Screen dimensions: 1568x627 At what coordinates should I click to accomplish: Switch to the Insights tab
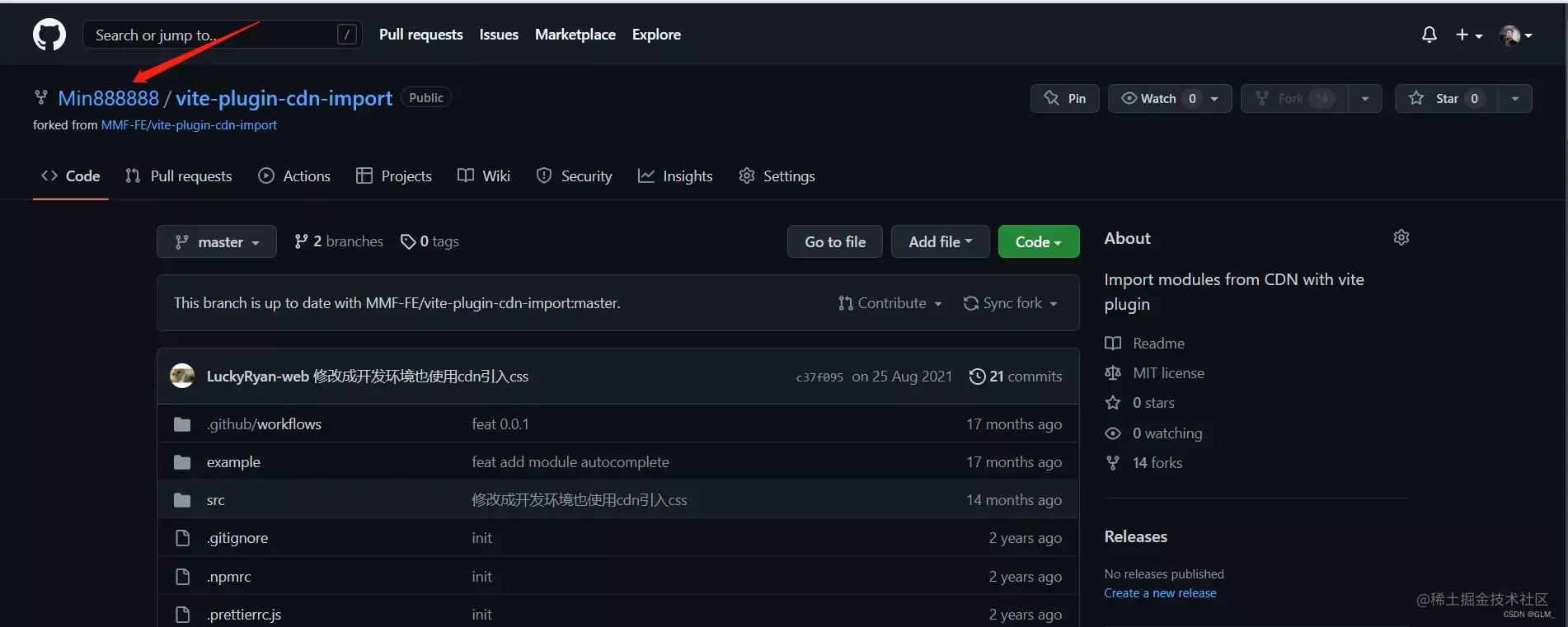click(675, 175)
